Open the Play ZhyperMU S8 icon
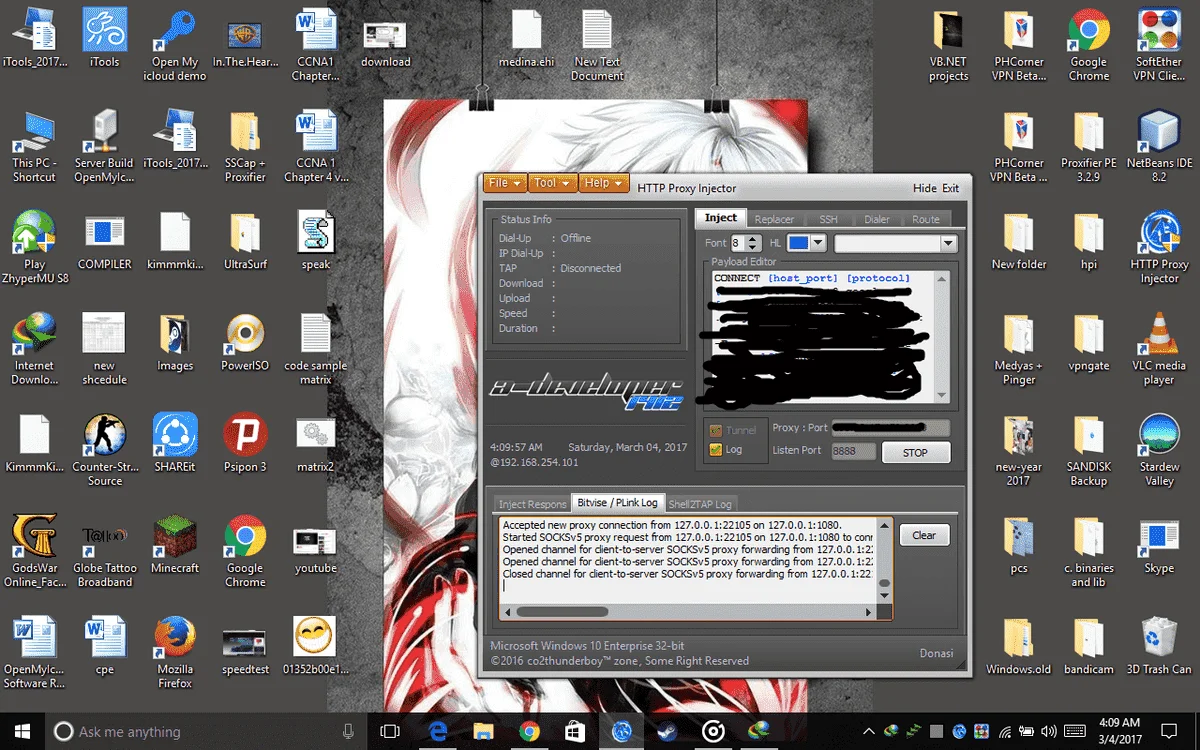This screenshot has width=1200, height=750. click(x=34, y=248)
